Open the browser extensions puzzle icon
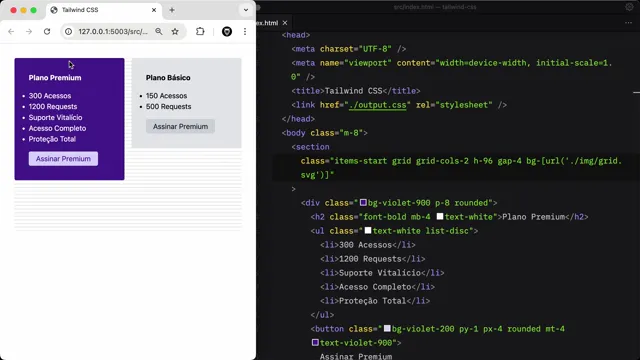This screenshot has height=360, width=640. 200,31
